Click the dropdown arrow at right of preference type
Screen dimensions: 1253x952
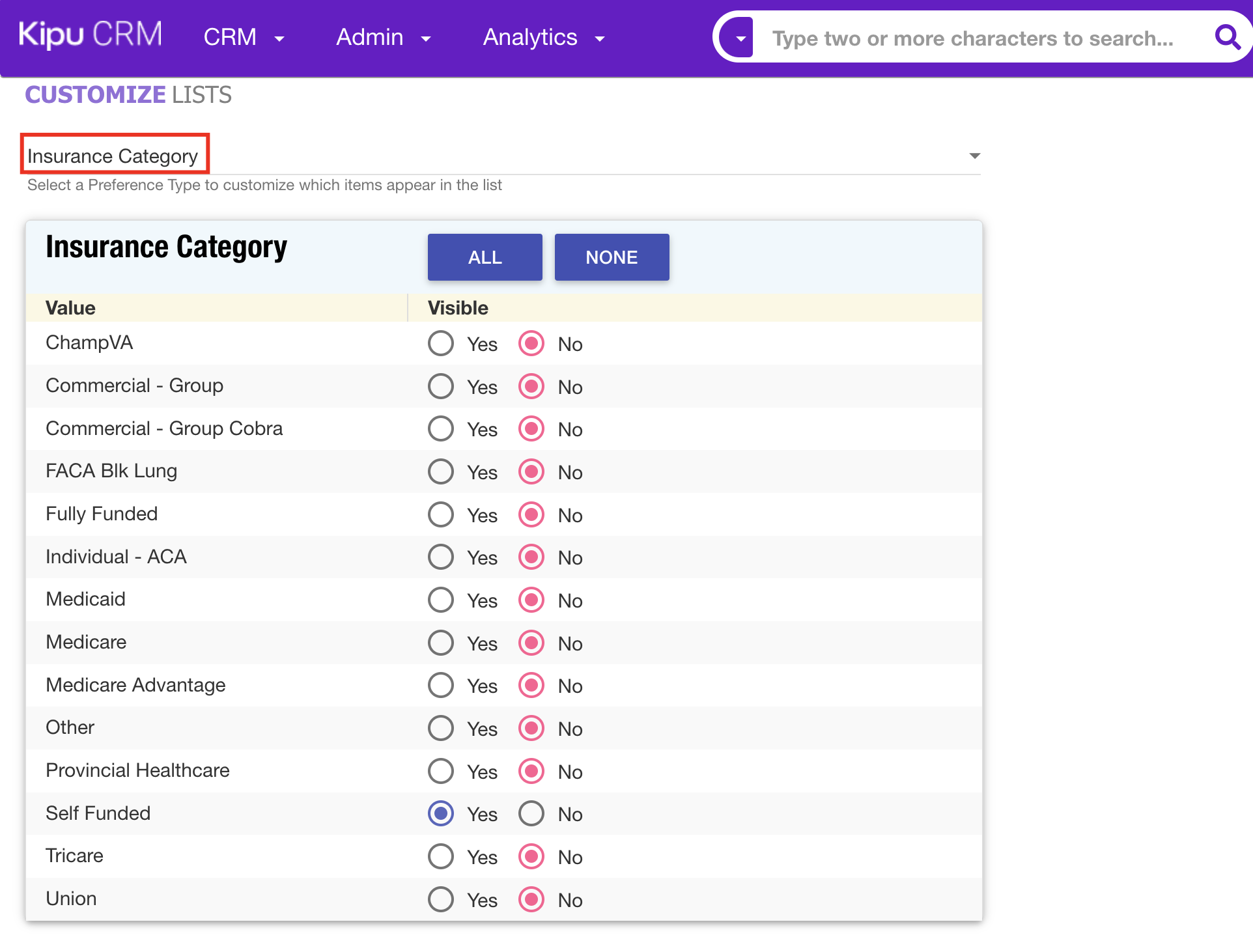(974, 156)
